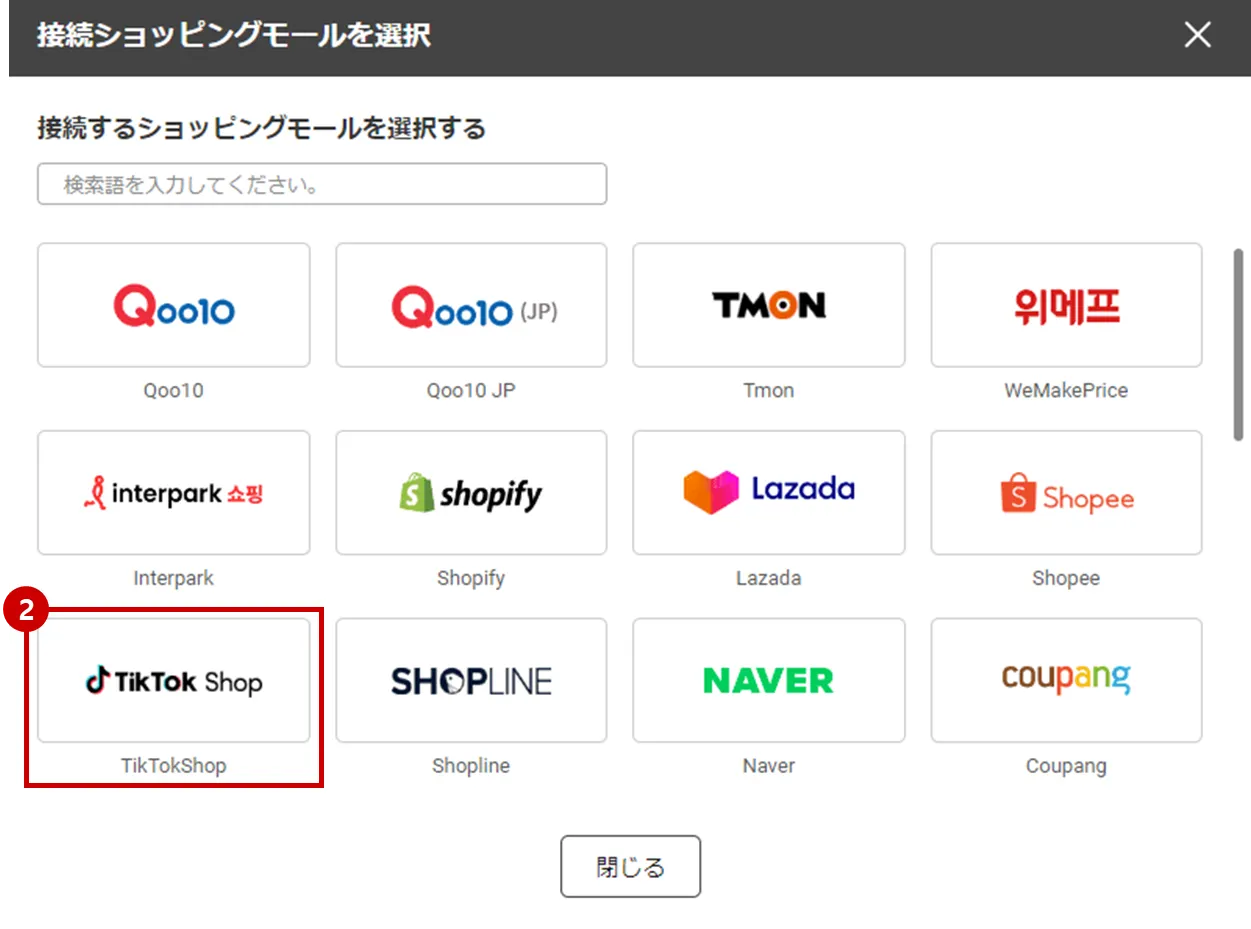Select the Qoo10 (JP) logo card
The width and height of the screenshot is (1251, 929).
coord(471,305)
